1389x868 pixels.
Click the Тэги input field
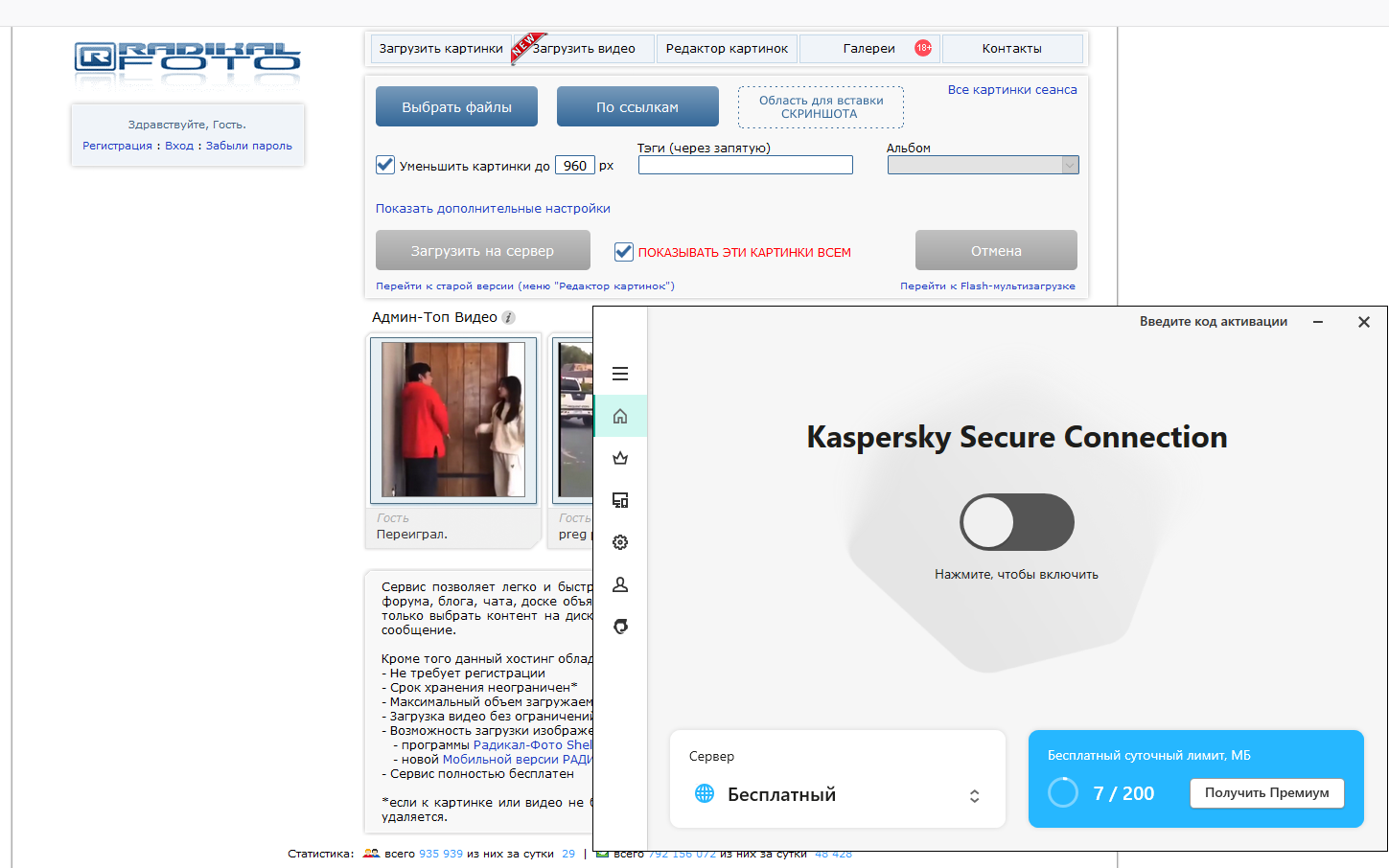746,165
